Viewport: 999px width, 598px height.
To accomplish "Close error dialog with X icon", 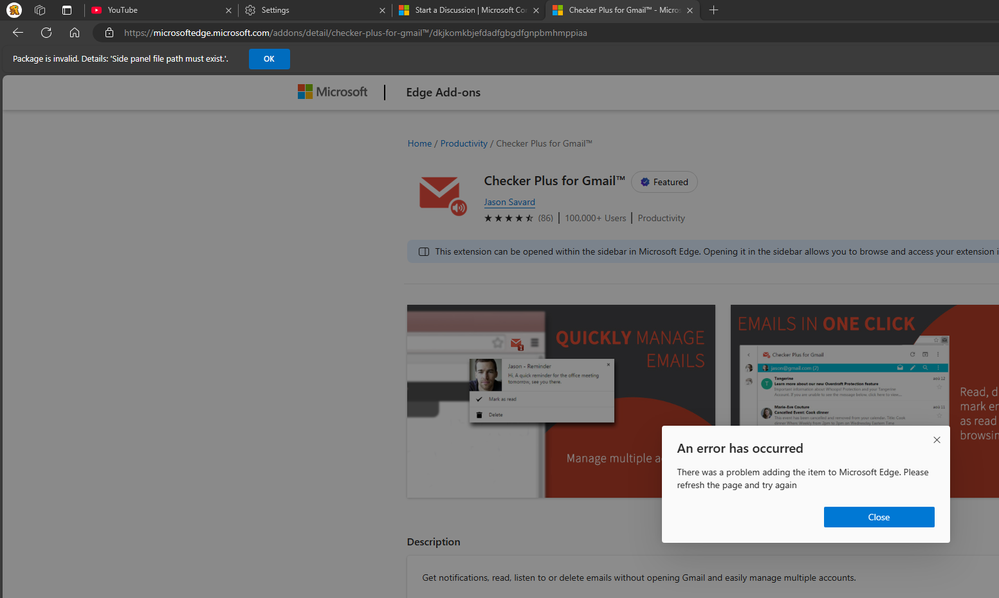I will [937, 440].
